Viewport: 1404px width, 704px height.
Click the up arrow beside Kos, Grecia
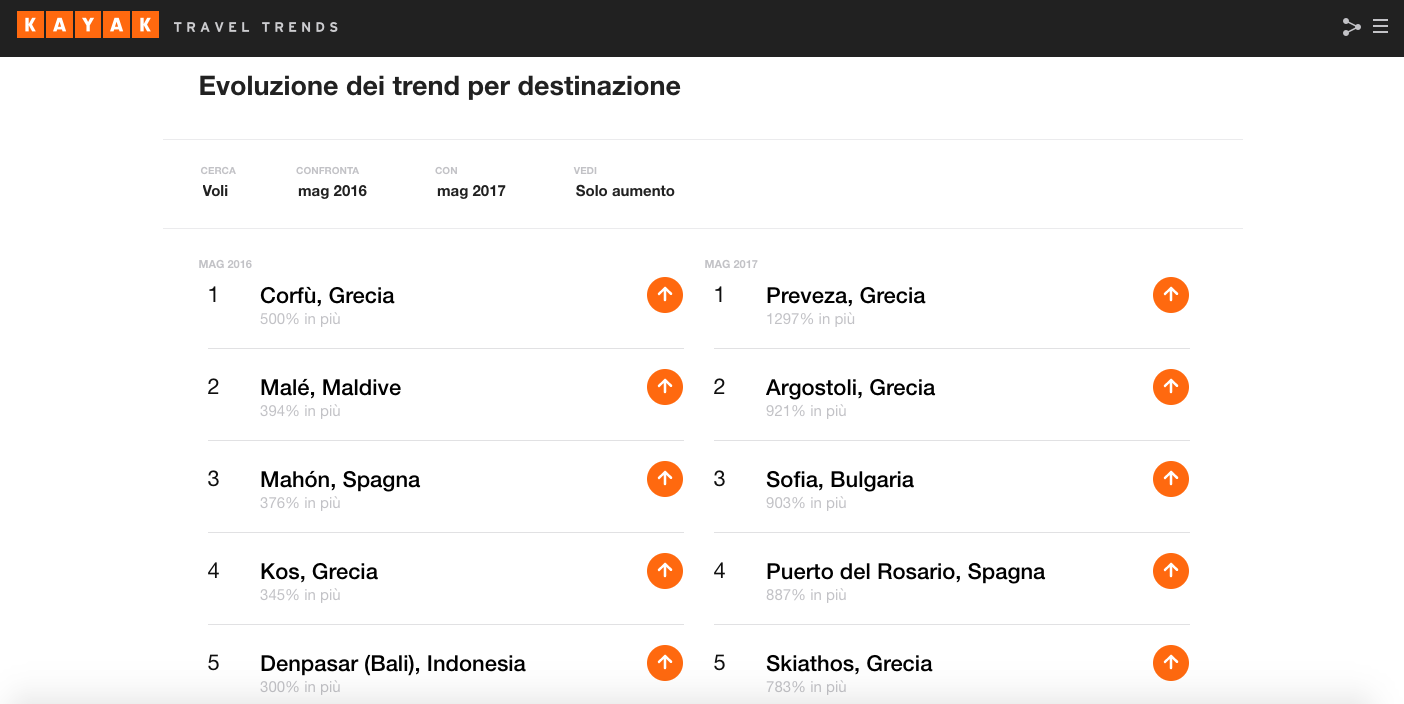point(665,571)
